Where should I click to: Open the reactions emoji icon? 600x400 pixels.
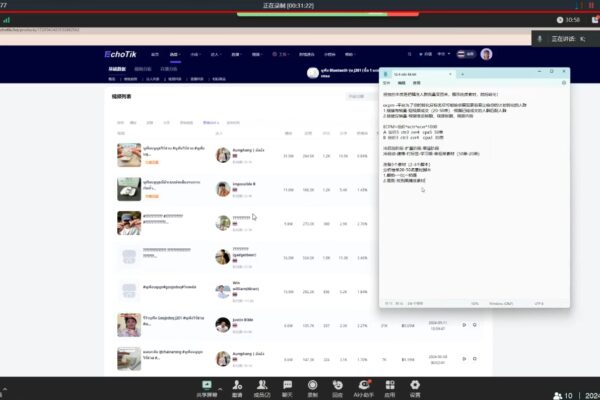point(338,389)
